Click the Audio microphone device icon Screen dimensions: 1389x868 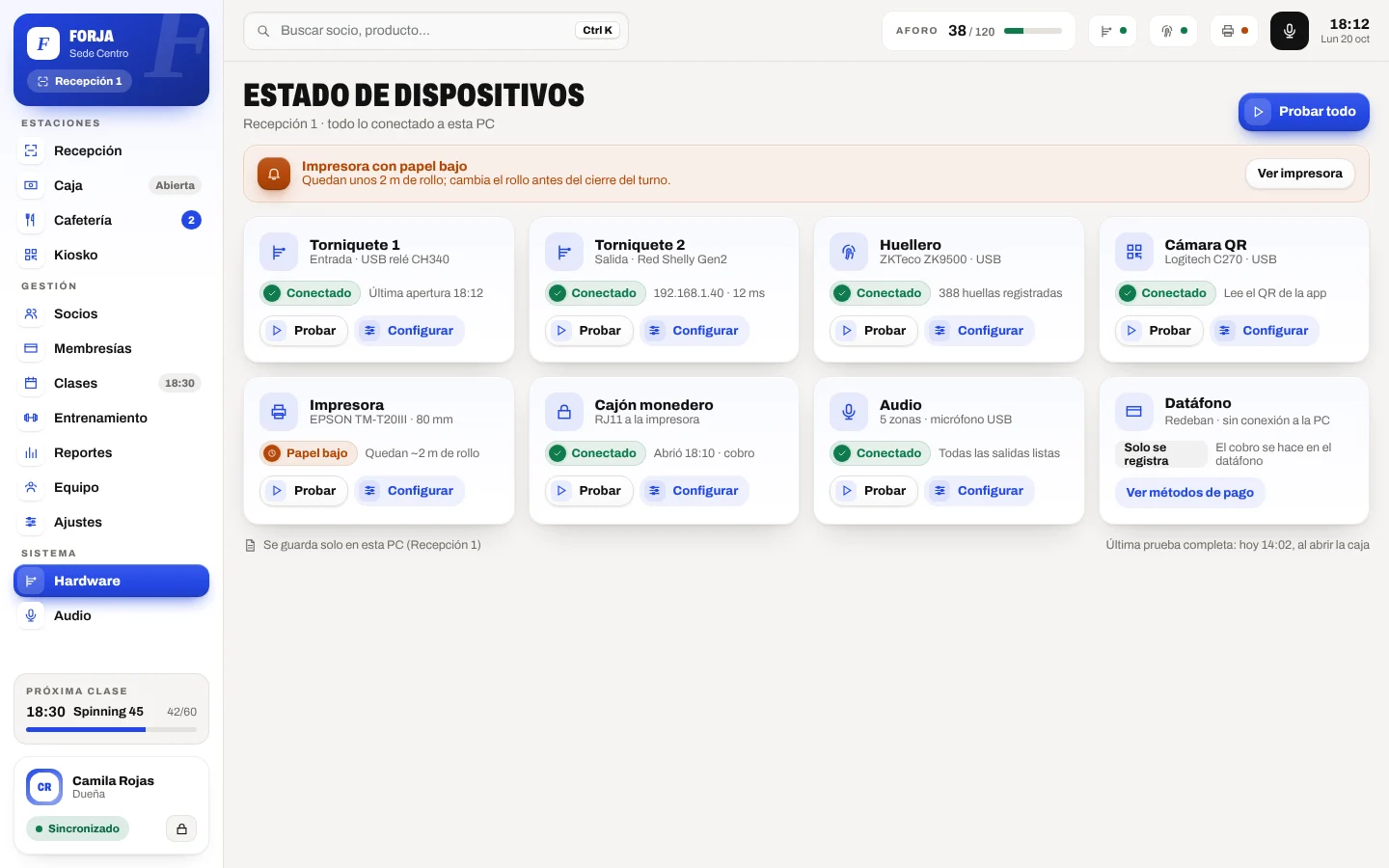pos(849,413)
